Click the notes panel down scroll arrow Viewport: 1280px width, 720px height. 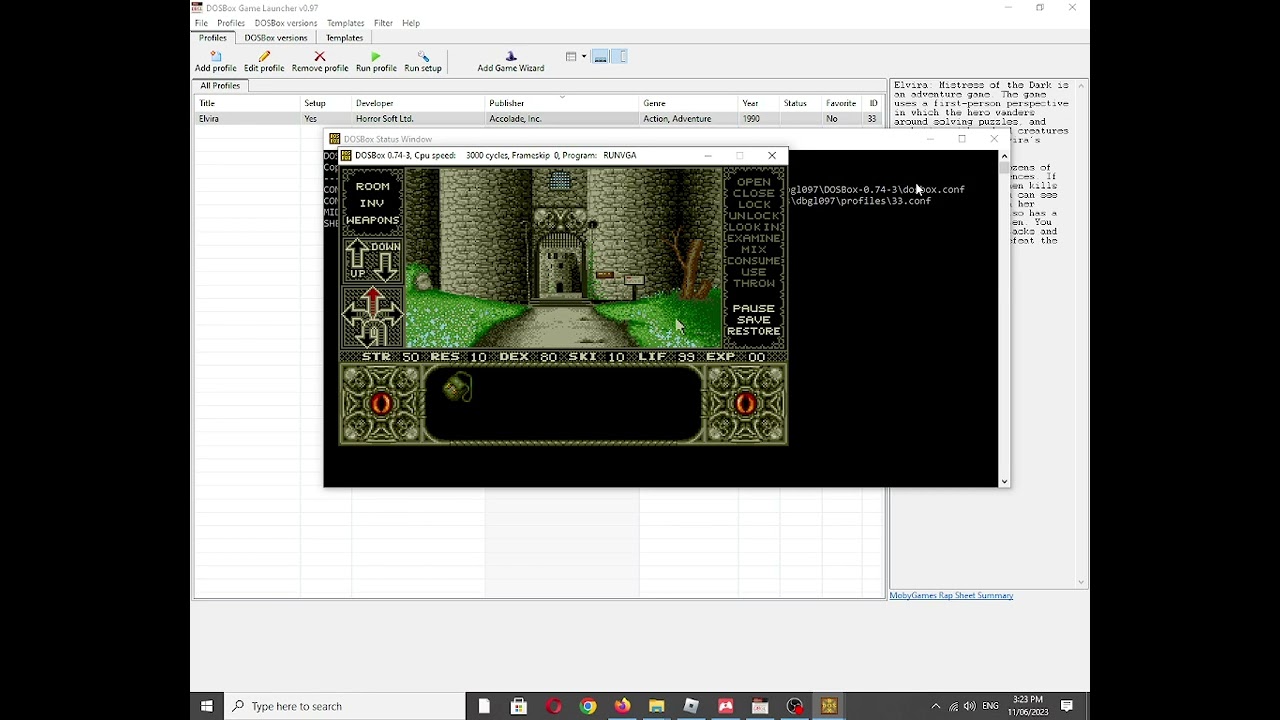tap(1081, 582)
